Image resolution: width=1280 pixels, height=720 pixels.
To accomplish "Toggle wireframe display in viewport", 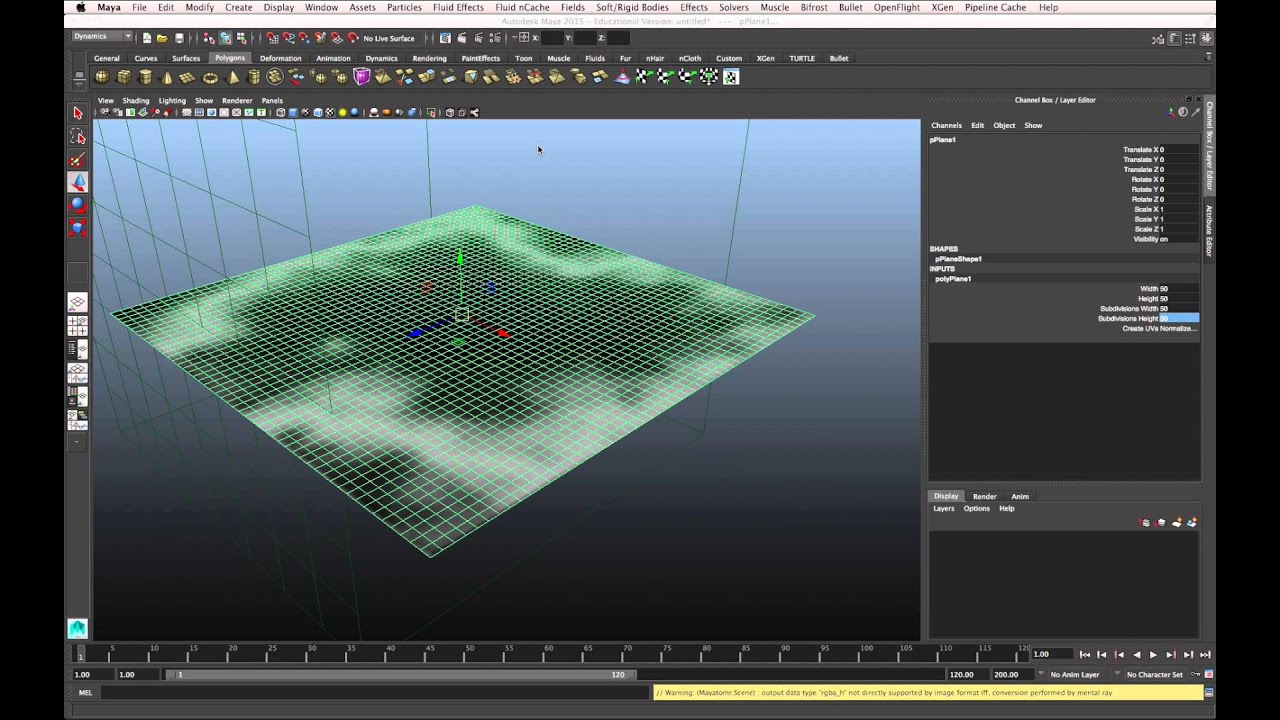I will click(x=280, y=112).
